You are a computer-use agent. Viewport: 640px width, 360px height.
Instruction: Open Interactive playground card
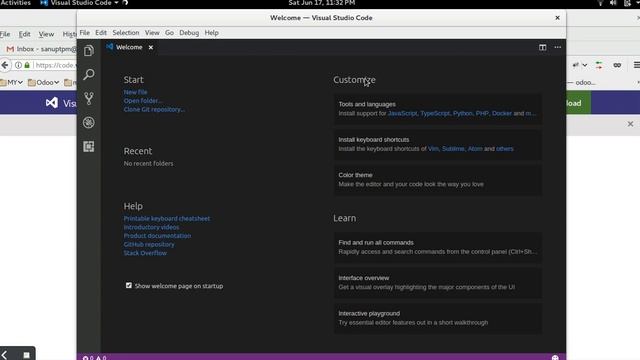(x=438, y=318)
